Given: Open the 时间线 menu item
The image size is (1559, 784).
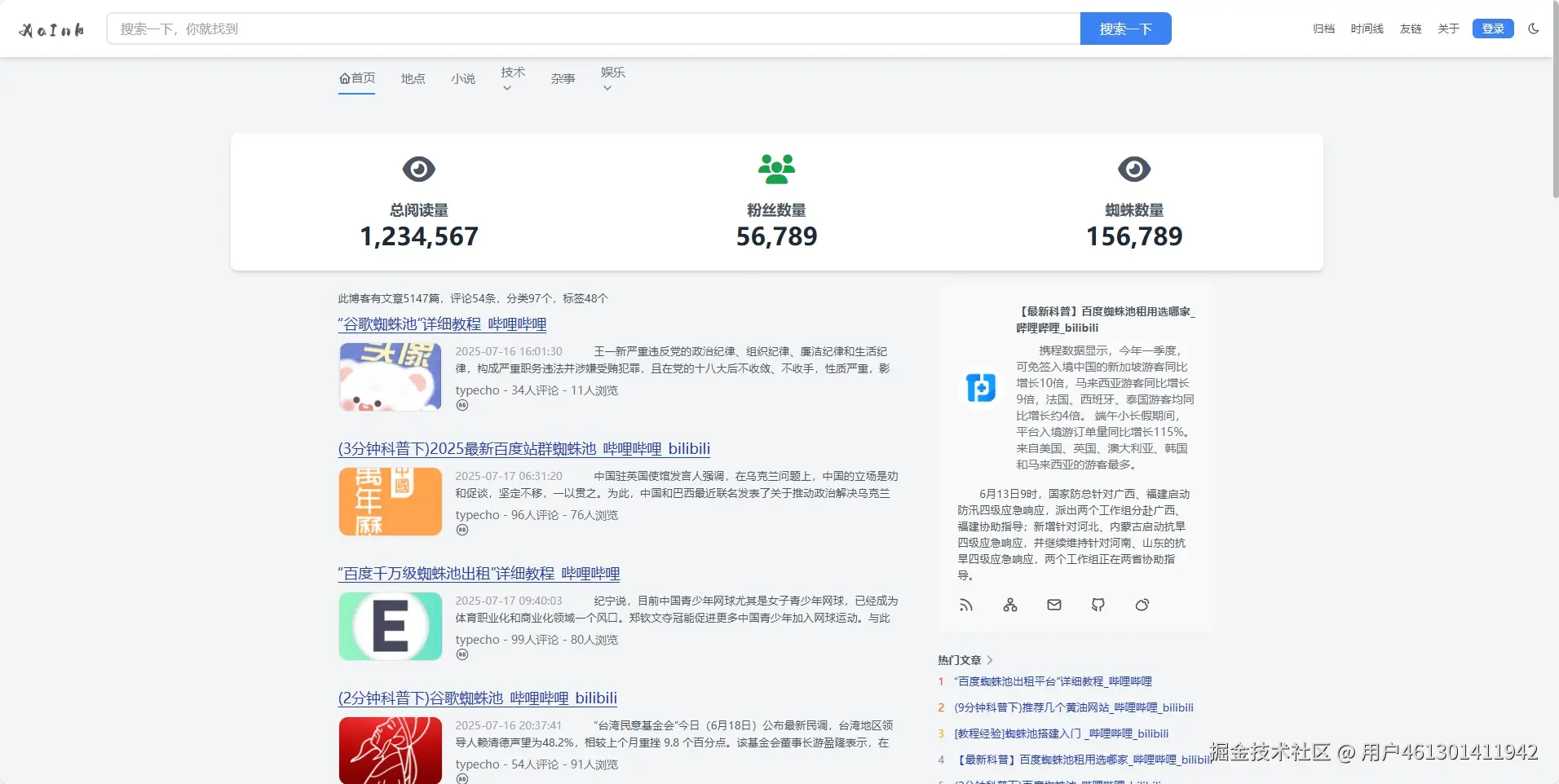Looking at the screenshot, I should click(1367, 29).
